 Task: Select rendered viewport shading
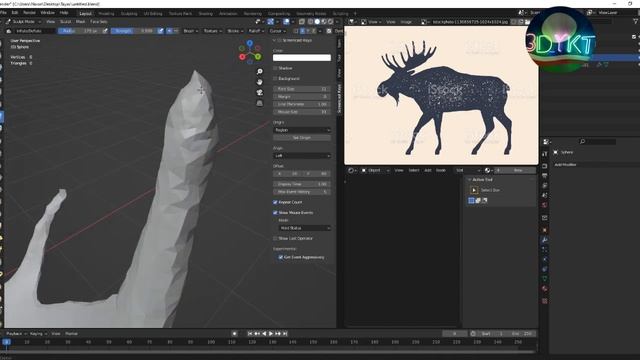click(x=330, y=22)
